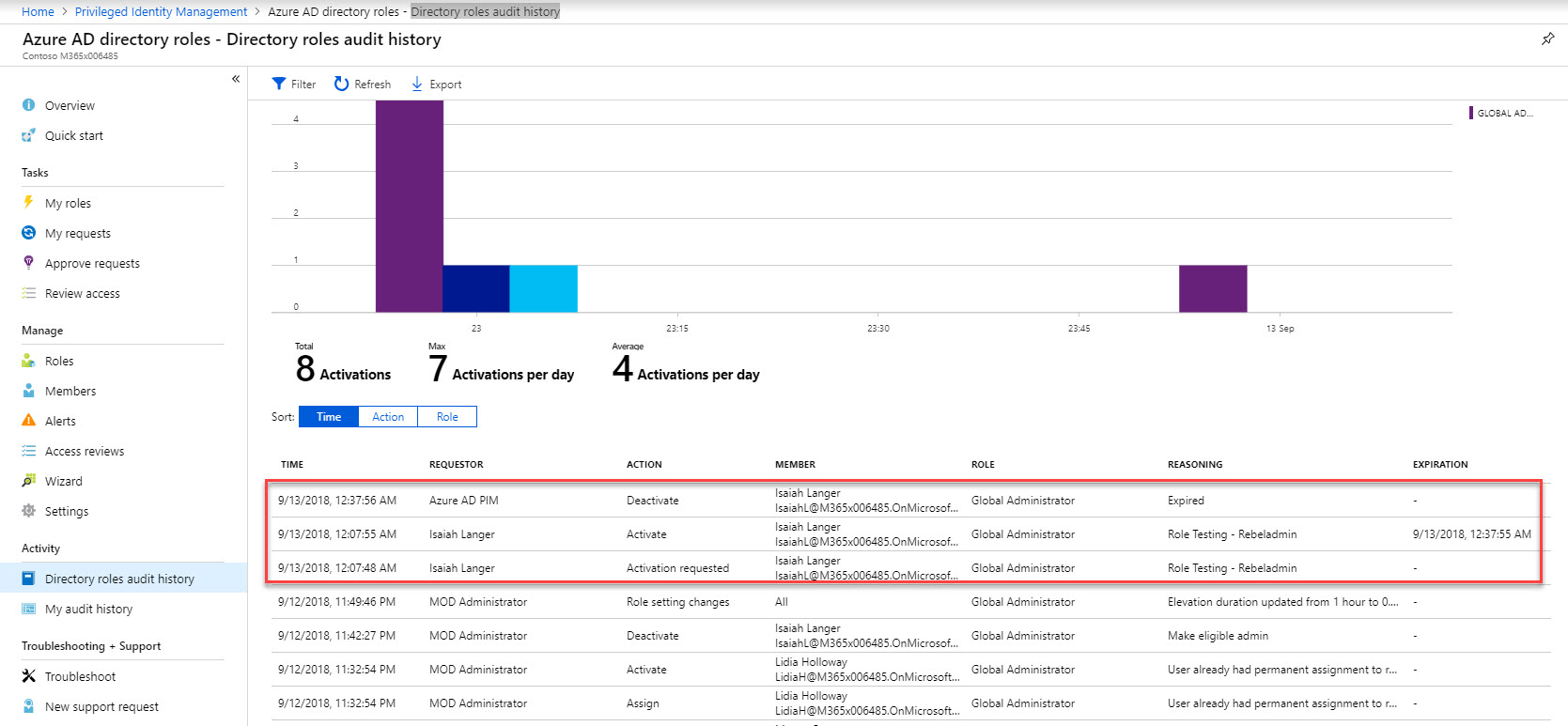The image size is (1568, 726).
Task: Click the REQUESTOR column header
Action: click(x=456, y=464)
